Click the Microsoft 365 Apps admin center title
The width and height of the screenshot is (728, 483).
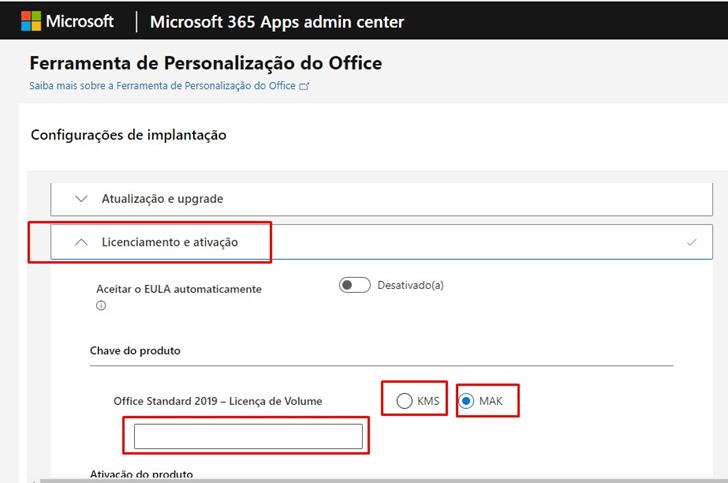[277, 22]
